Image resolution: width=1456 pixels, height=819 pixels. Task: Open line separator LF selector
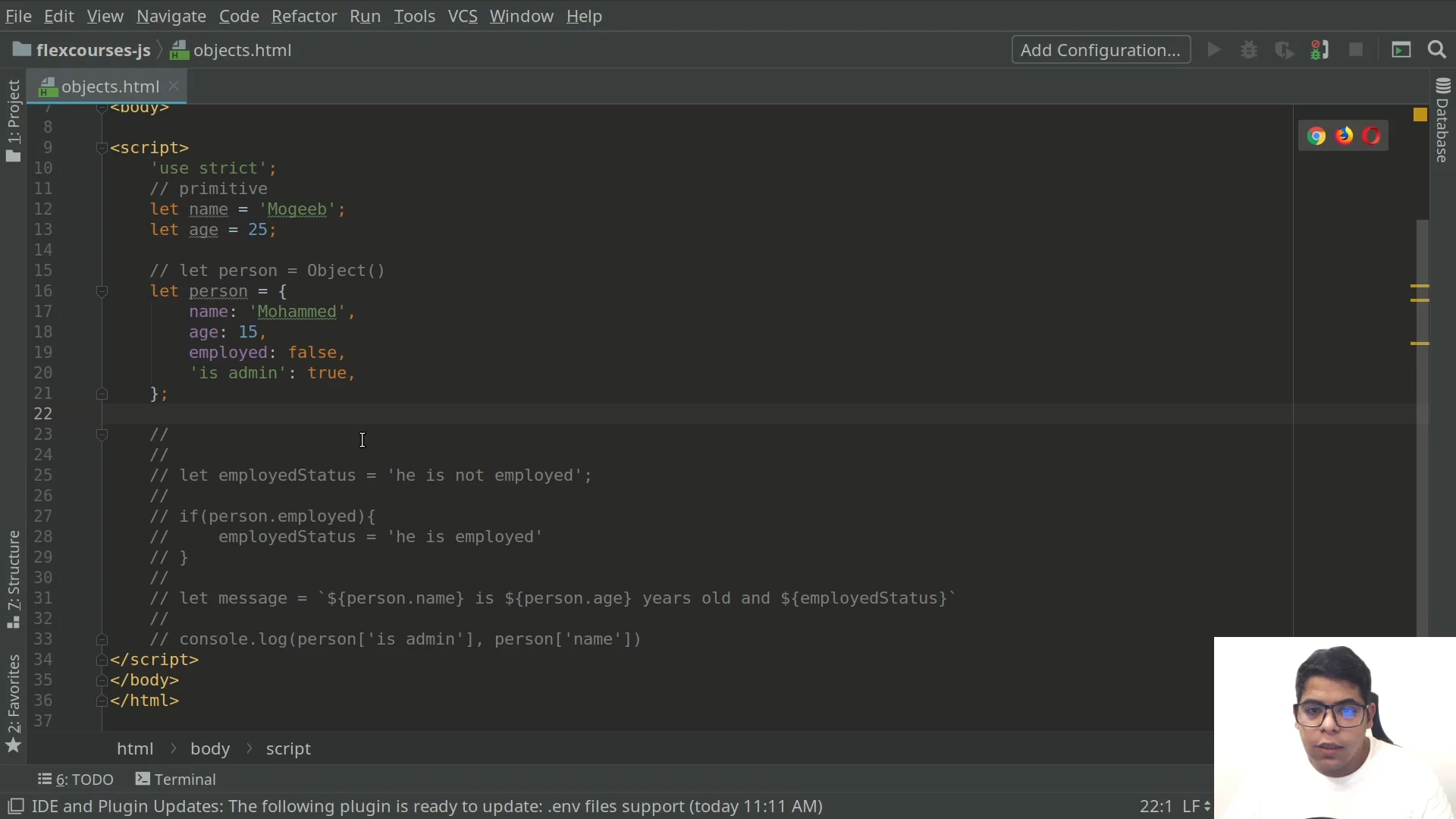click(x=1197, y=806)
